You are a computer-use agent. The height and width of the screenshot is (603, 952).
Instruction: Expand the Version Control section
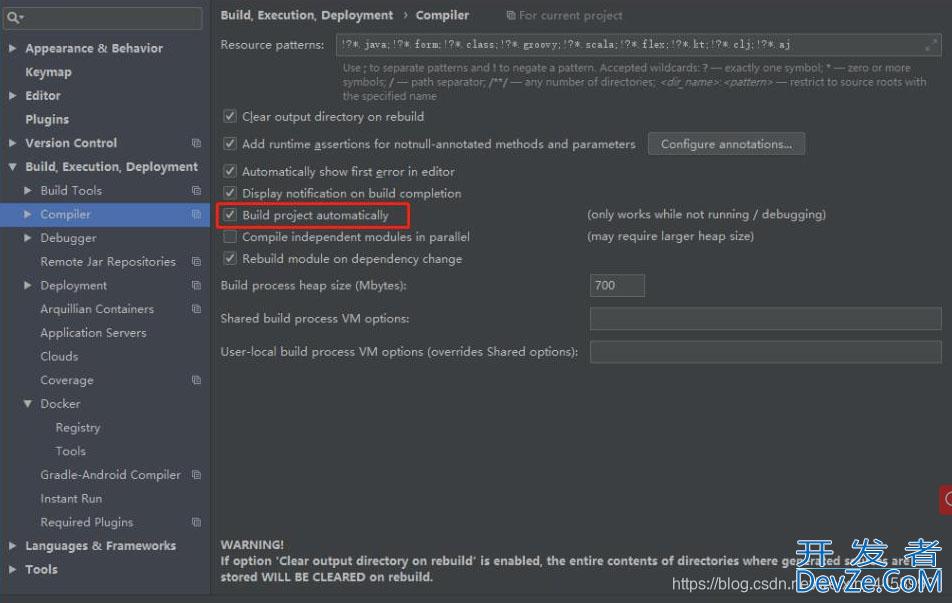12,143
